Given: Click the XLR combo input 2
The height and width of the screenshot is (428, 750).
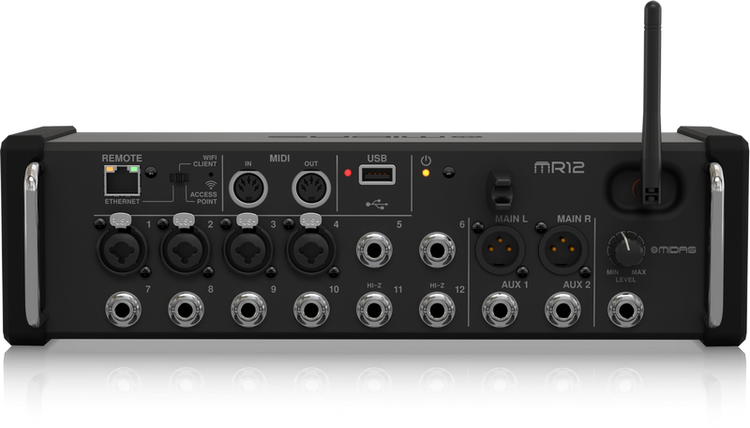Looking at the screenshot, I should [185, 249].
